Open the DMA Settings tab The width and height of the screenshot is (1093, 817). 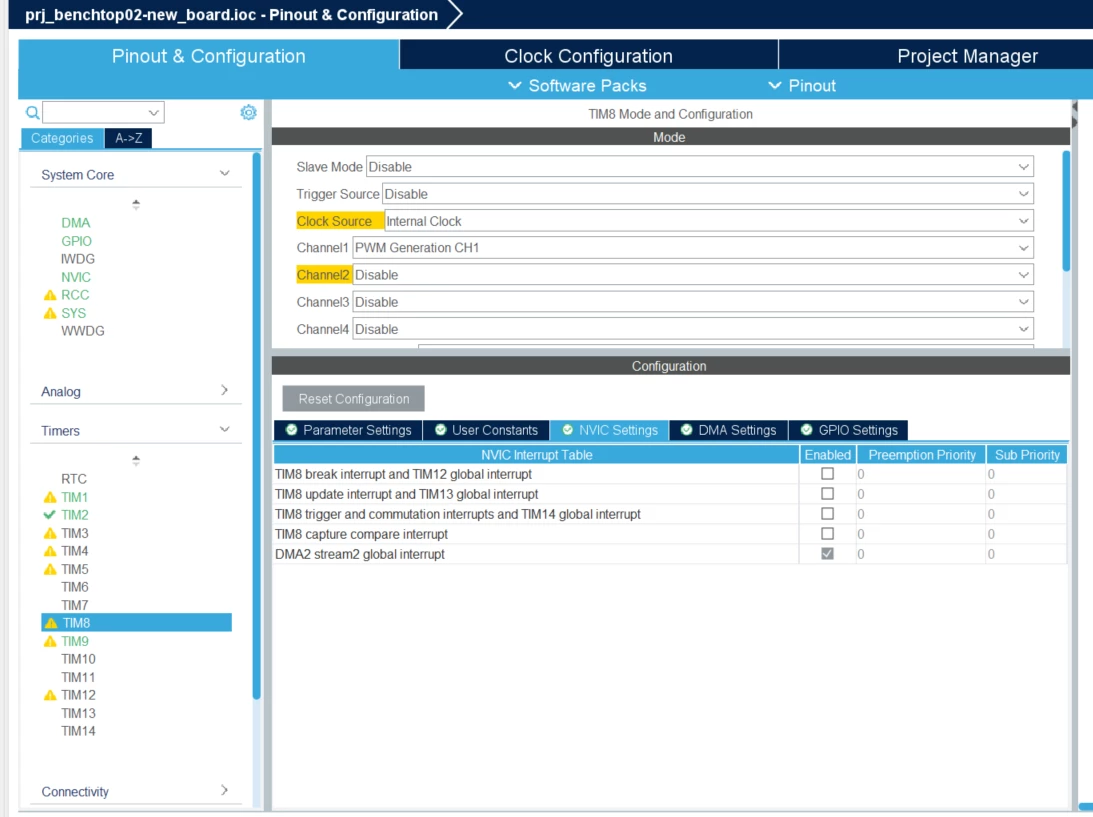[x=728, y=430]
